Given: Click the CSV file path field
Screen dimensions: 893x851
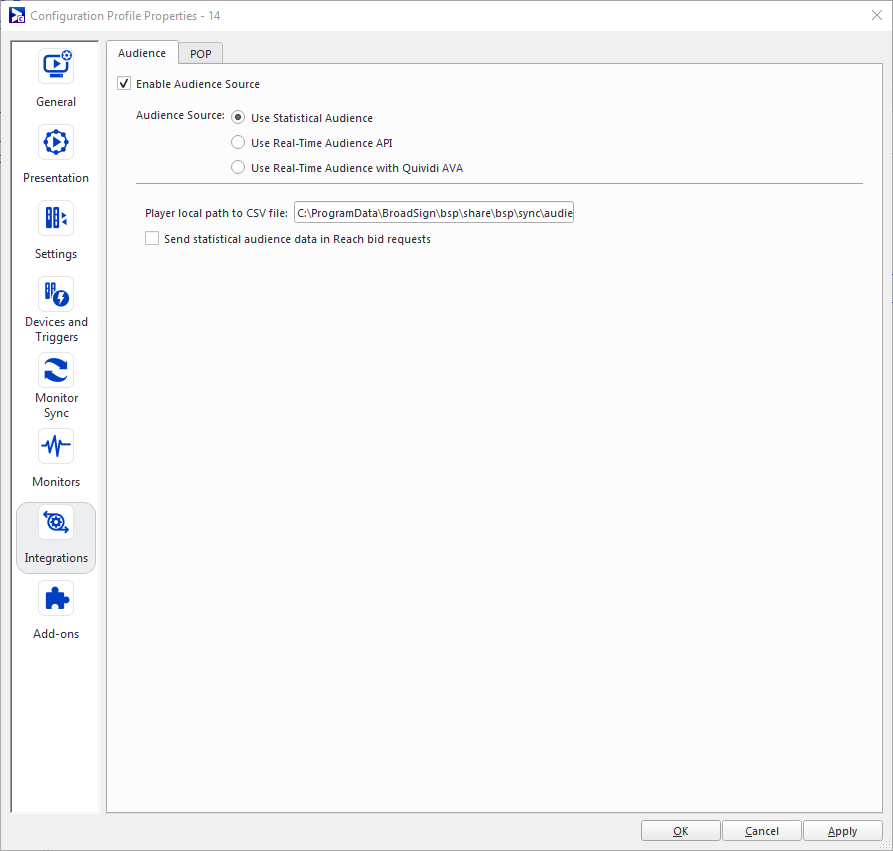Looking at the screenshot, I should (x=434, y=213).
